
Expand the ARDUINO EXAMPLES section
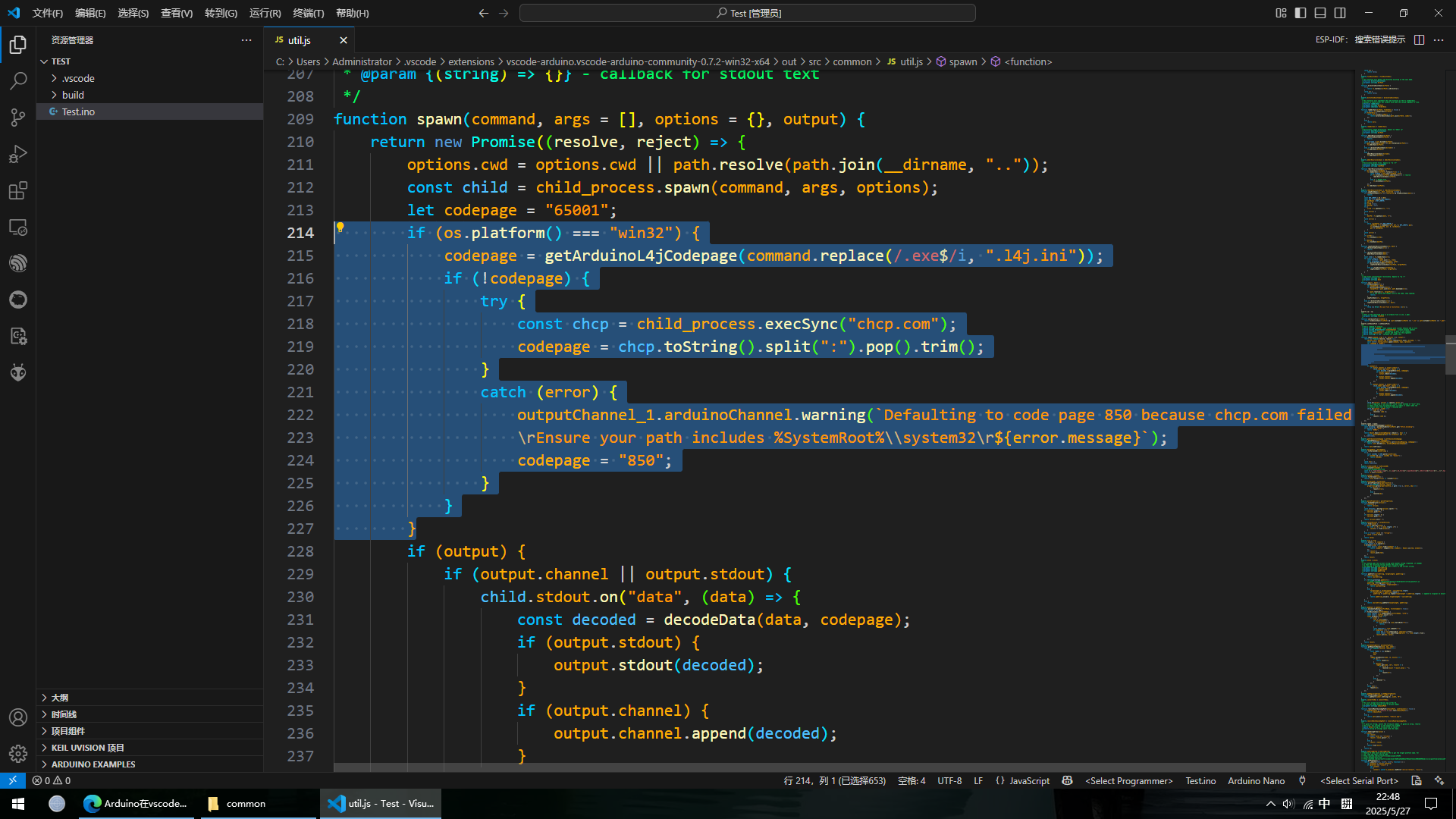point(93,764)
